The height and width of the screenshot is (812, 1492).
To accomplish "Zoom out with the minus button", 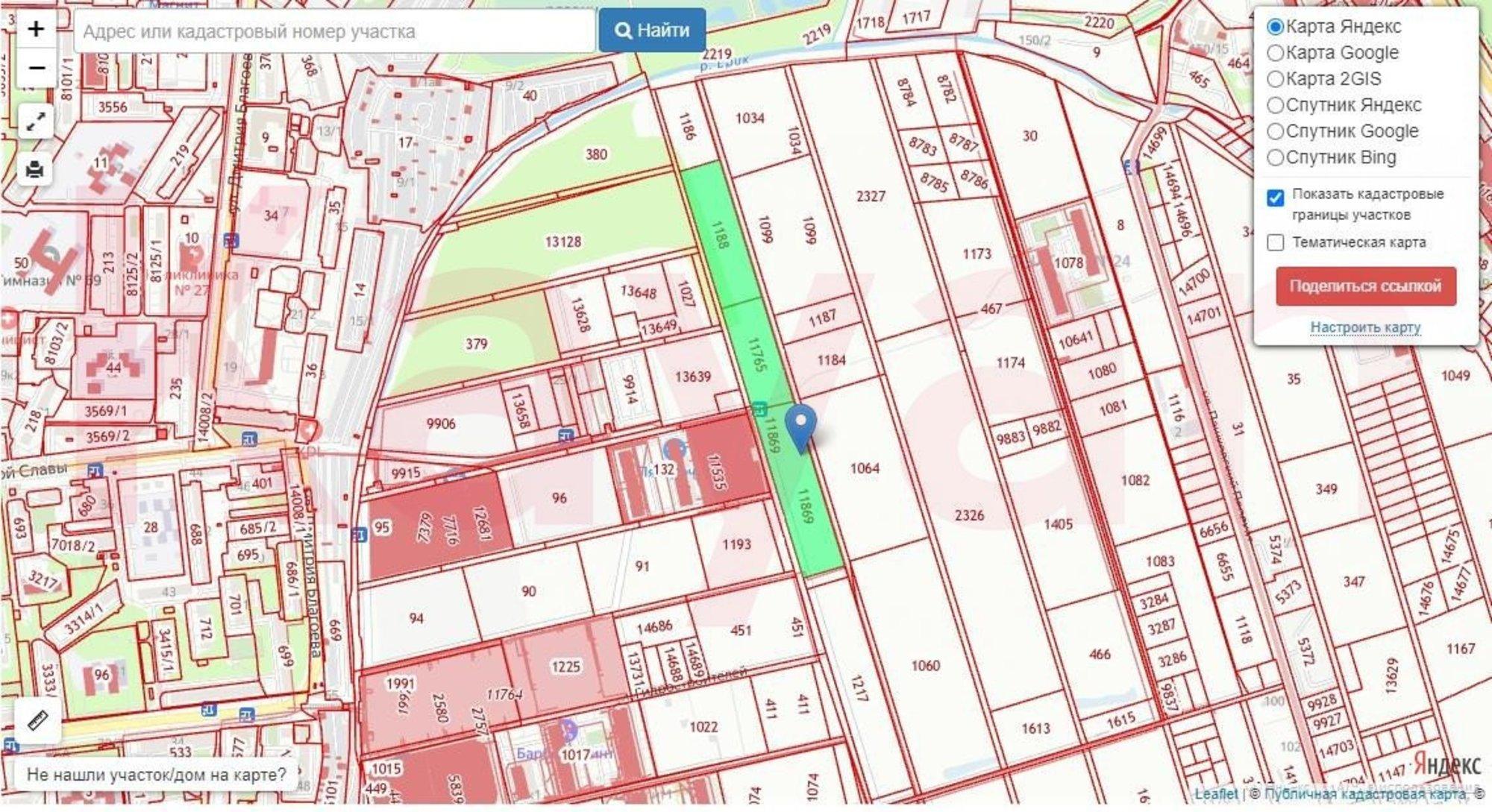I will (x=36, y=68).
